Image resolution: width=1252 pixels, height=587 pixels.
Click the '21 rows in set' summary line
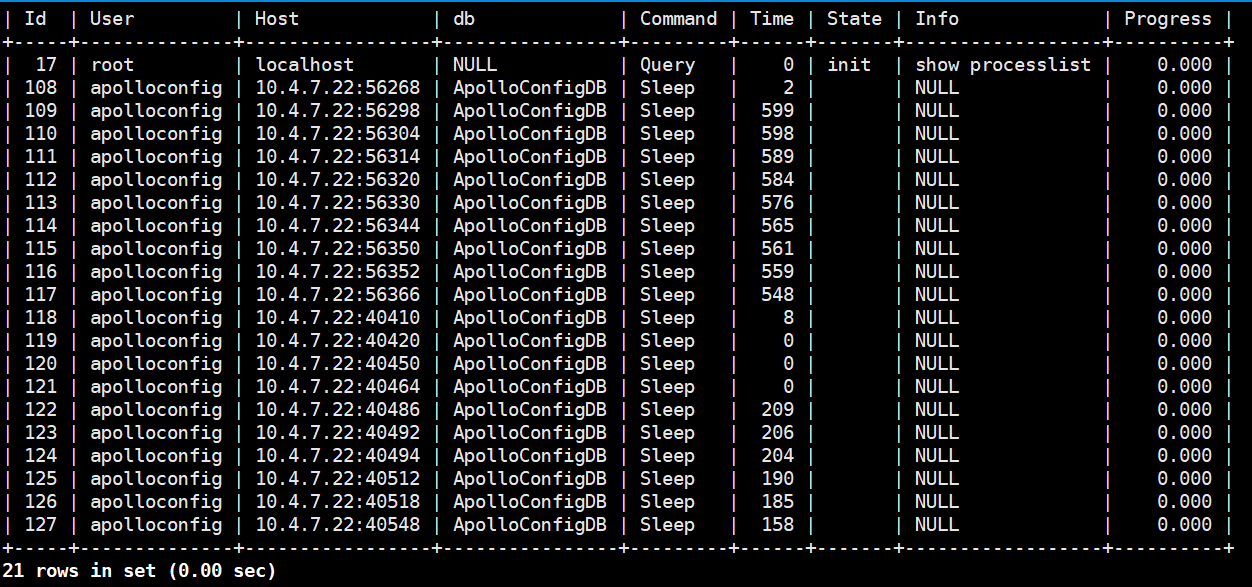pyautogui.click(x=139, y=571)
